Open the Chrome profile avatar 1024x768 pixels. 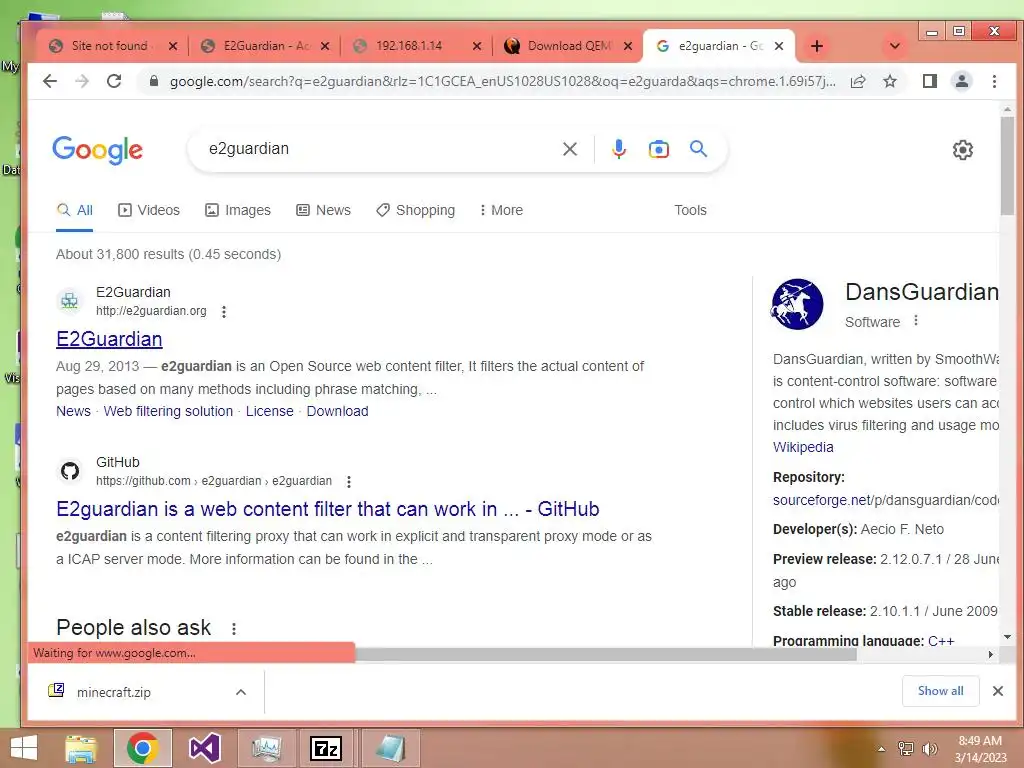pyautogui.click(x=961, y=81)
